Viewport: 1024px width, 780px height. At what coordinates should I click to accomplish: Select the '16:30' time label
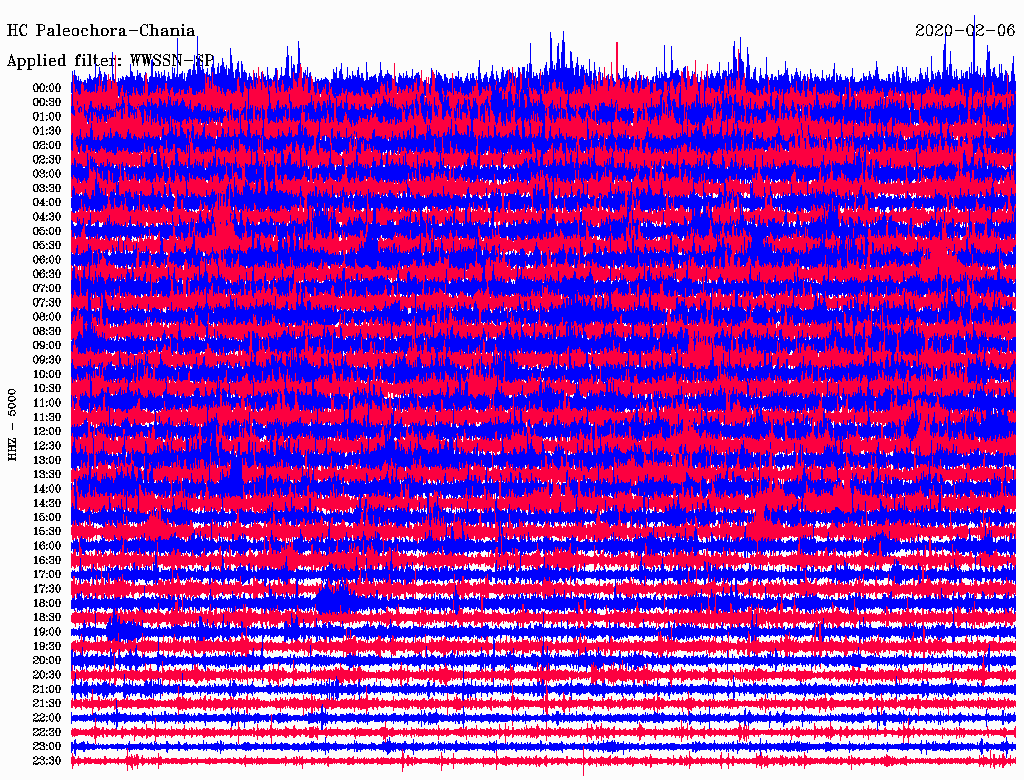[x=47, y=560]
